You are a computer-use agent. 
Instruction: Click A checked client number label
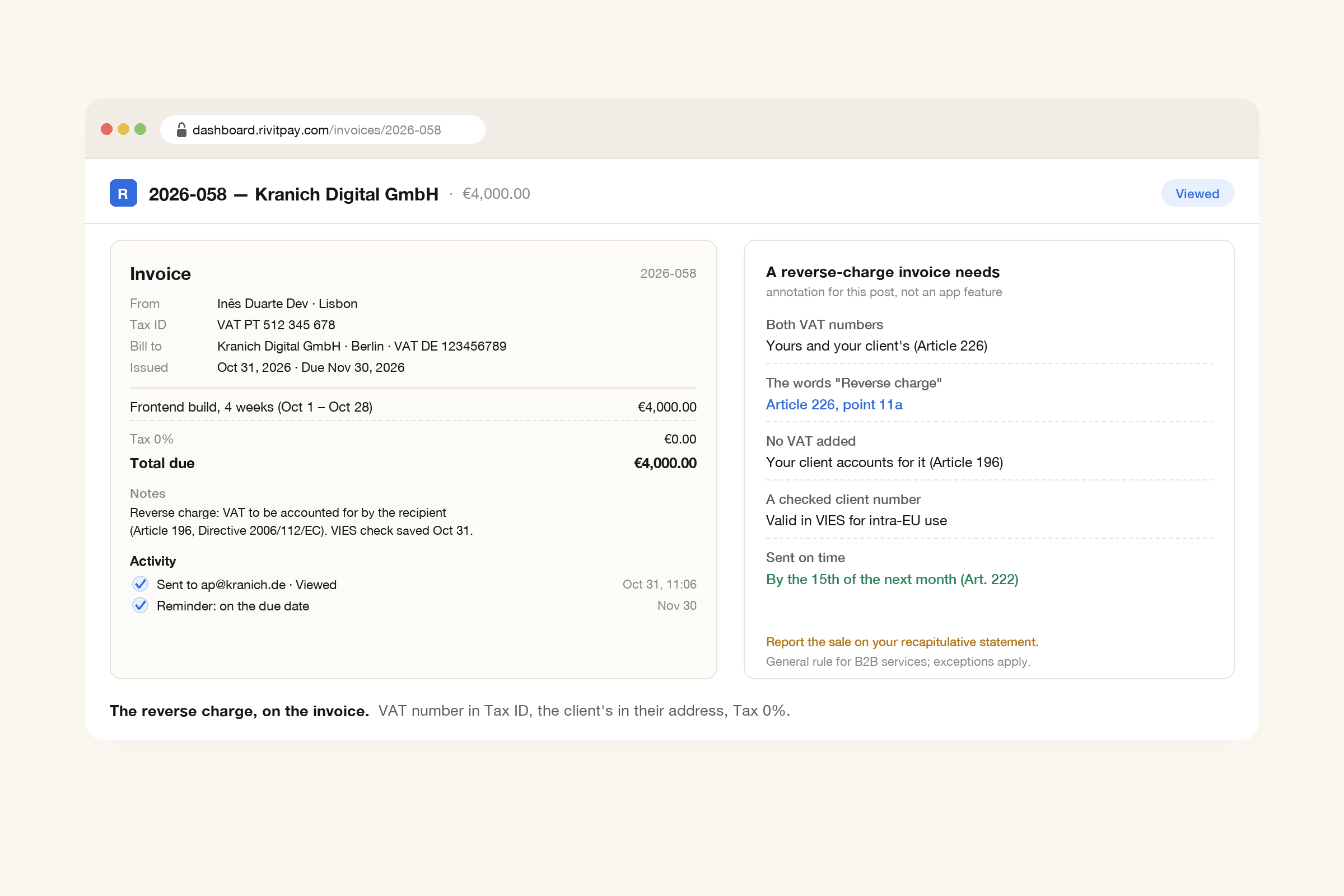(843, 500)
